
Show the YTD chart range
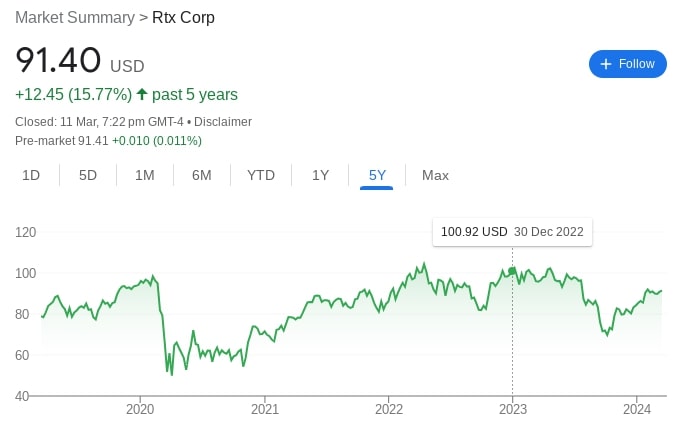click(x=261, y=175)
